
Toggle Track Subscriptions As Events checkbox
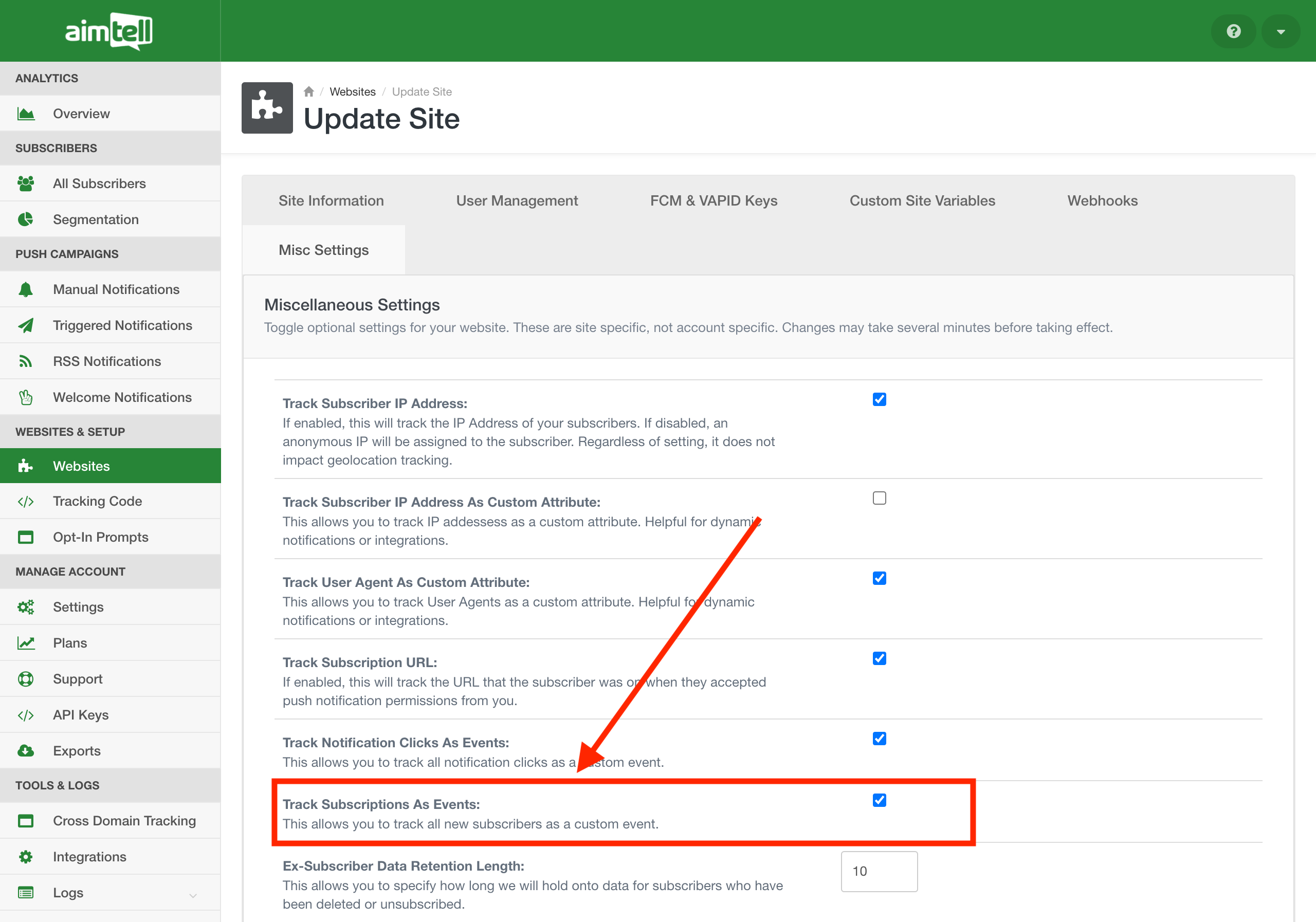(879, 800)
